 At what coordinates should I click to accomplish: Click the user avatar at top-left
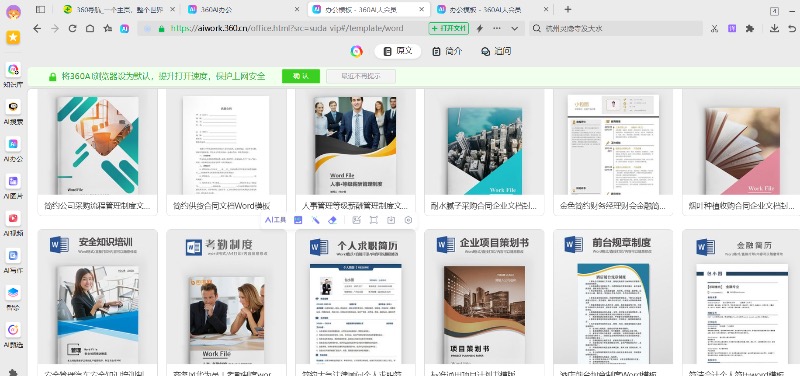[x=13, y=11]
